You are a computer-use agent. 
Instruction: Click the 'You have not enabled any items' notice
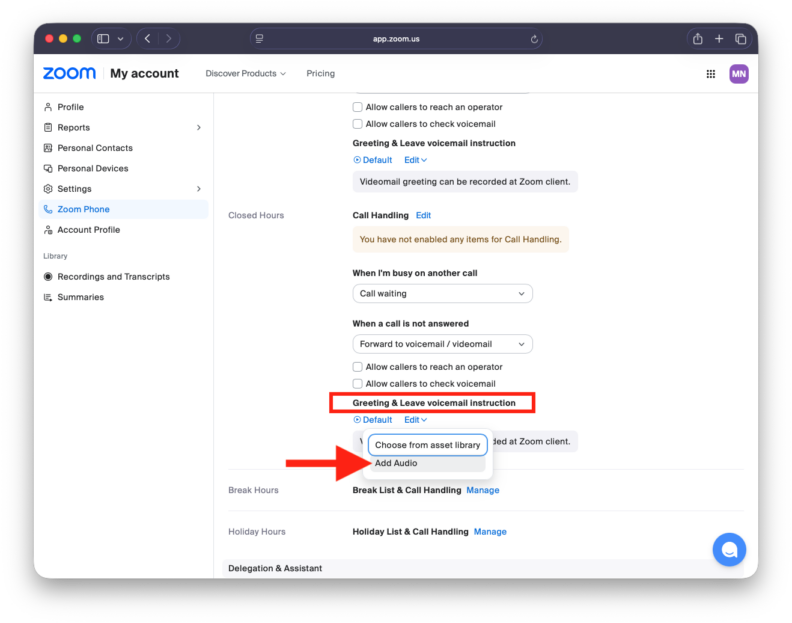(x=460, y=239)
